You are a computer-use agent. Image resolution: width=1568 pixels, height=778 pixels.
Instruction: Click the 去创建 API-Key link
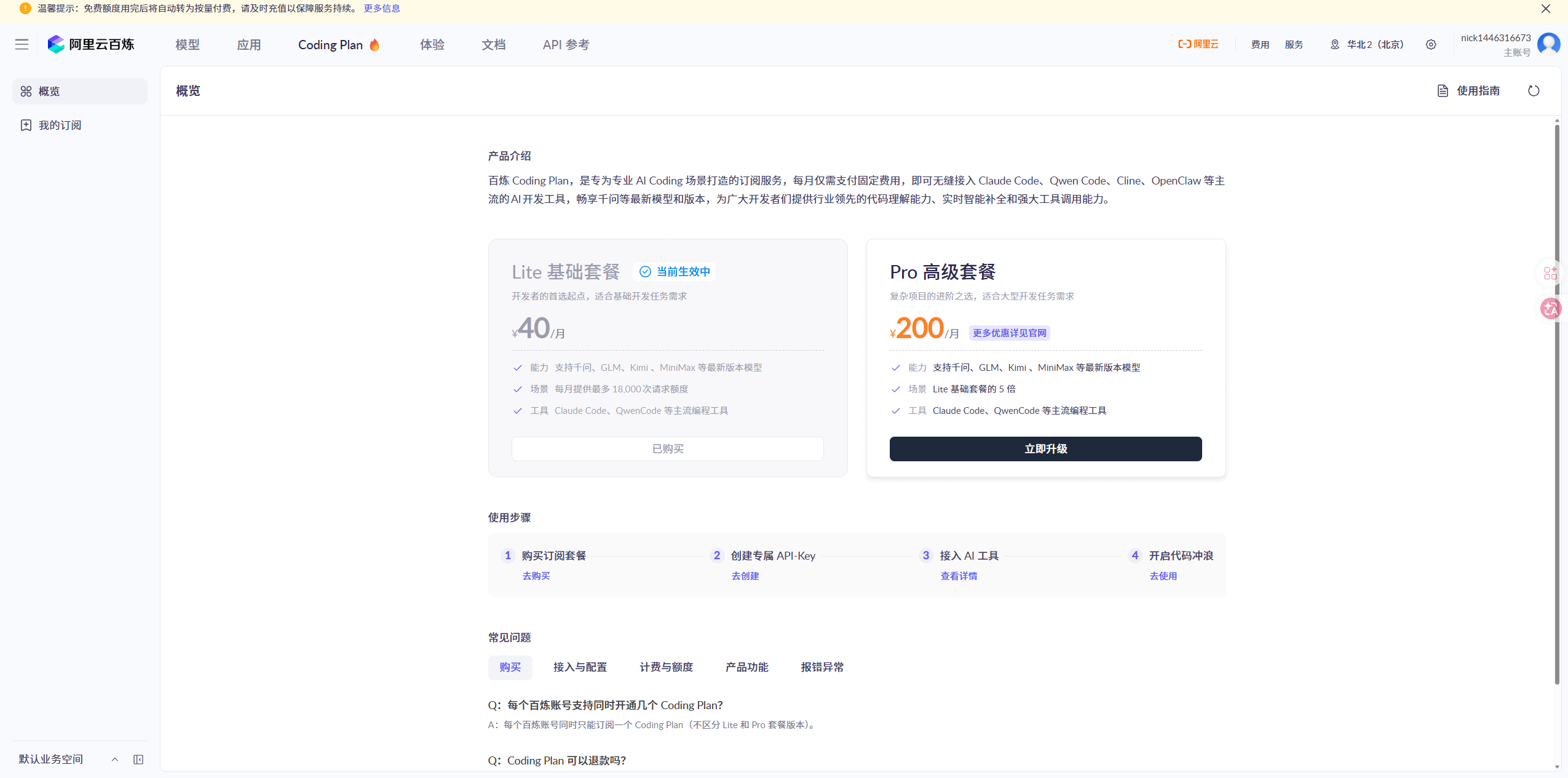745,576
